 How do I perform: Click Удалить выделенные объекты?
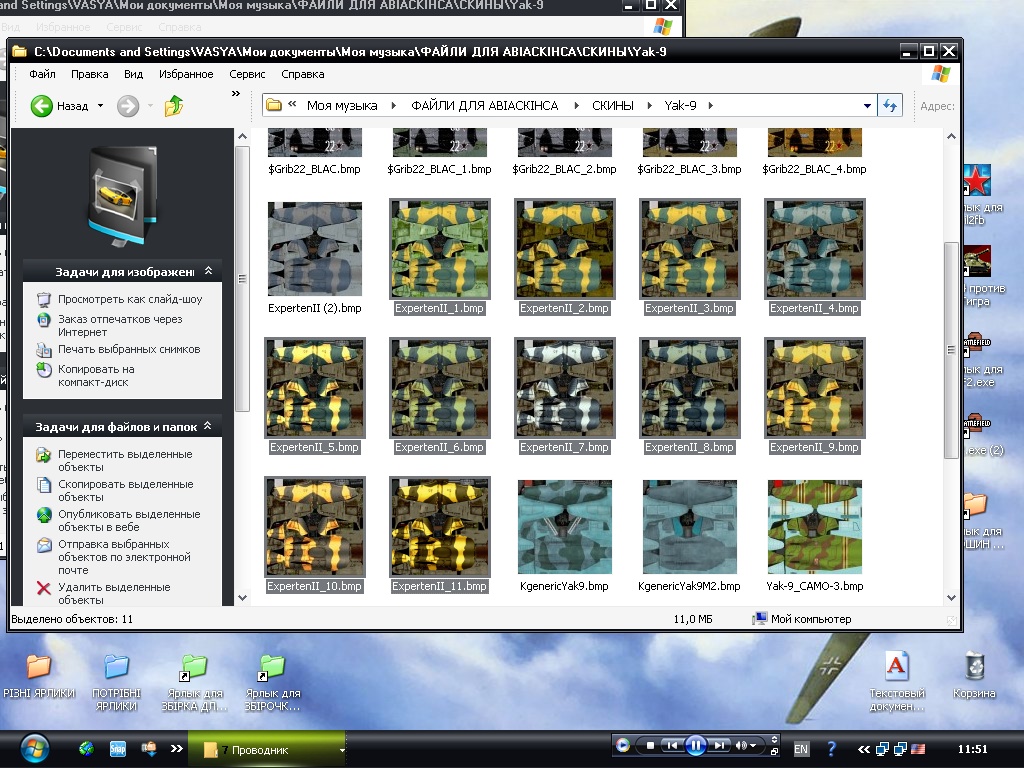pyautogui.click(x=114, y=593)
